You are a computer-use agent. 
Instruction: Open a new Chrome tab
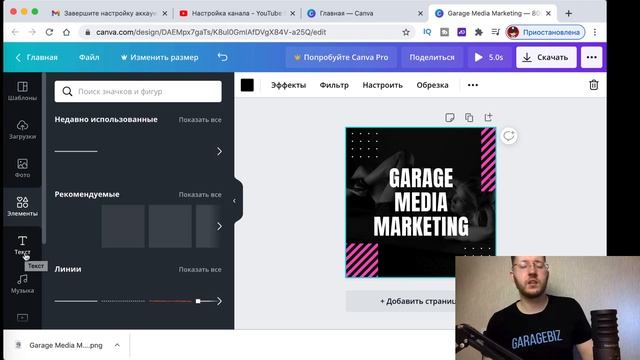pyautogui.click(x=568, y=13)
